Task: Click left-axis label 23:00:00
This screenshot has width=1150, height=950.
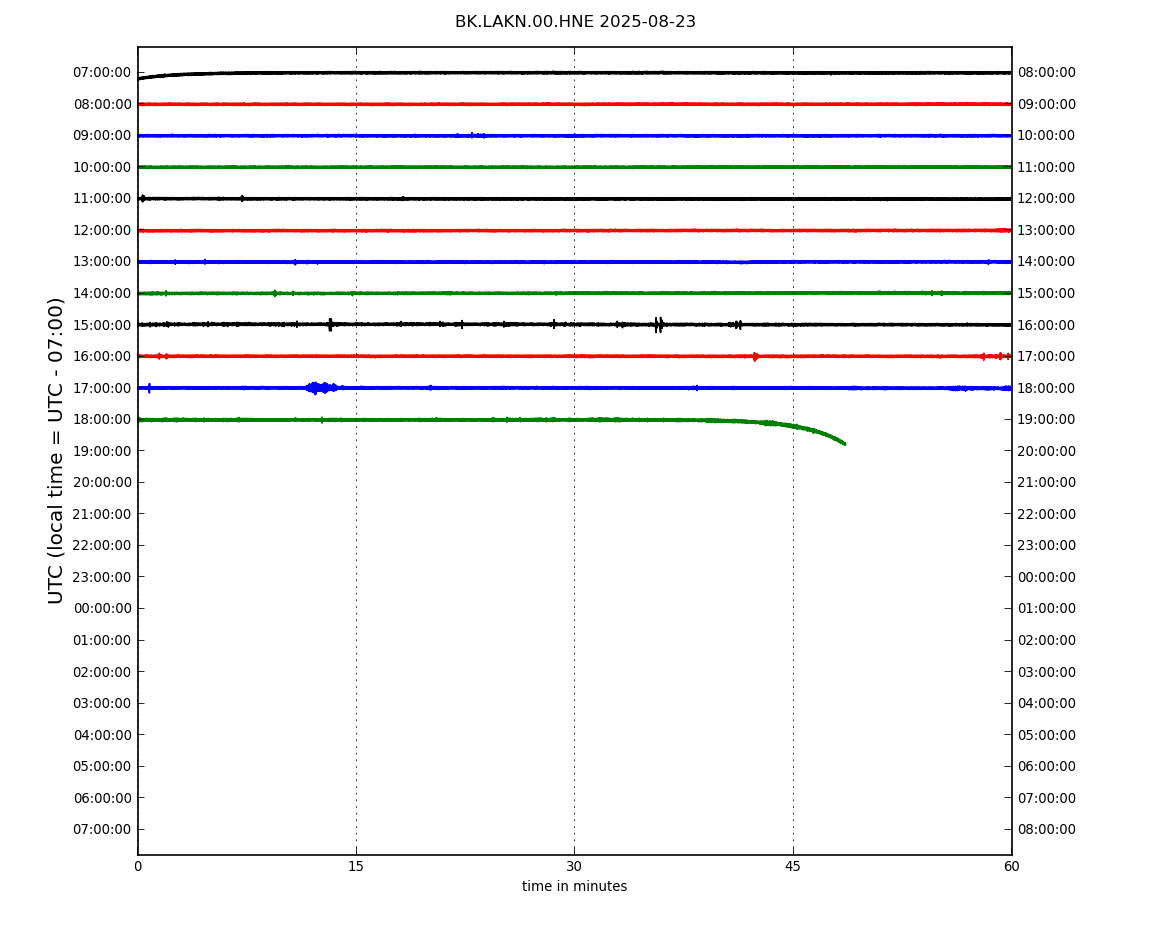Action: 103,577
